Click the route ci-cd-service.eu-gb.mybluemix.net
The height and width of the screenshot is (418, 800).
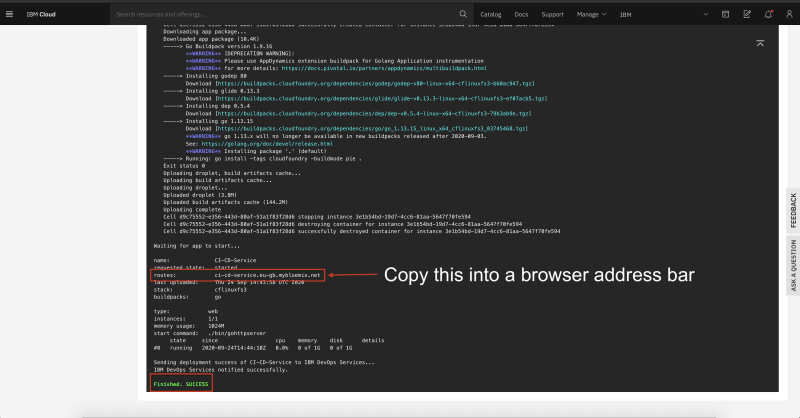[267, 275]
